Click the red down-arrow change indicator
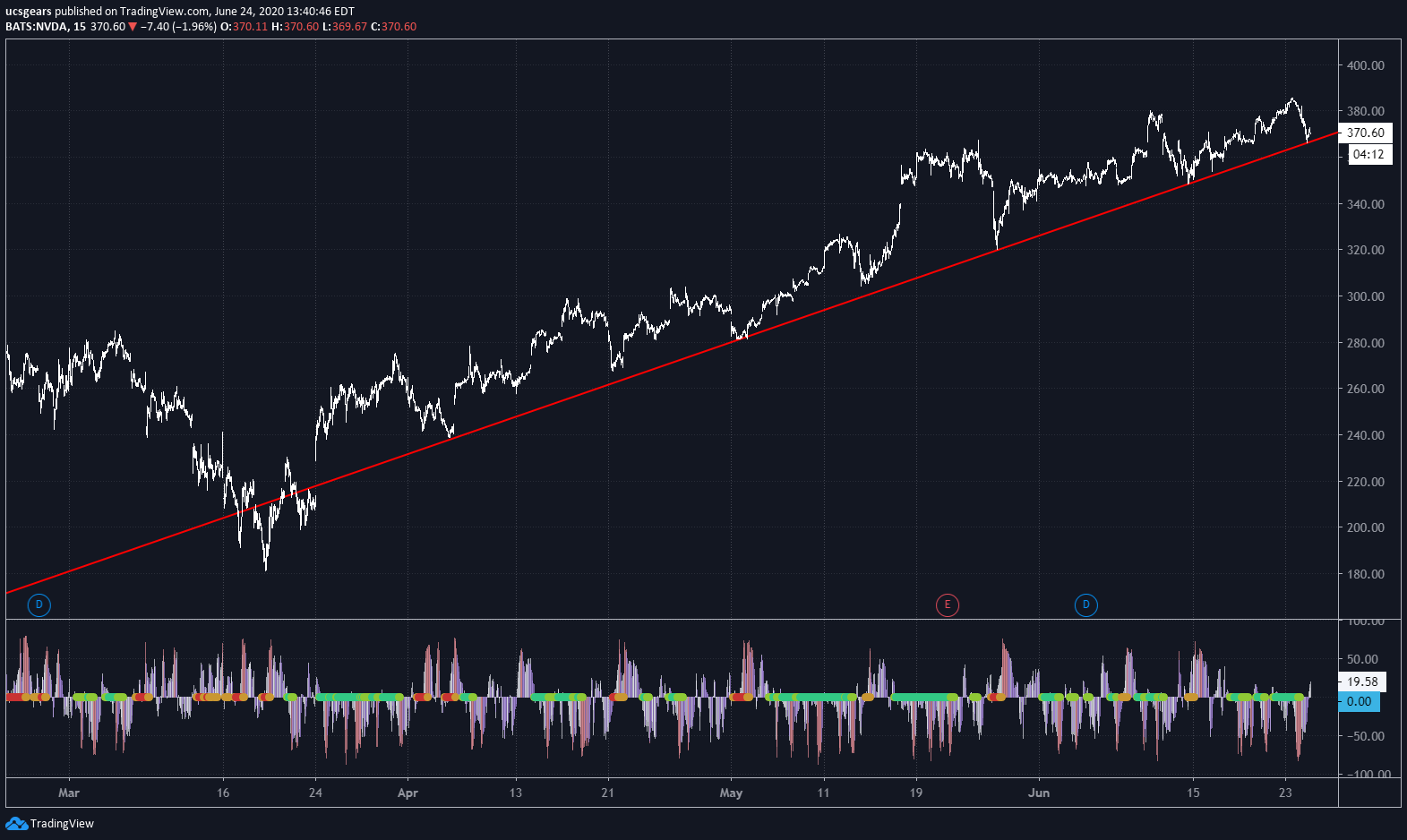The width and height of the screenshot is (1407, 840). pos(133,27)
